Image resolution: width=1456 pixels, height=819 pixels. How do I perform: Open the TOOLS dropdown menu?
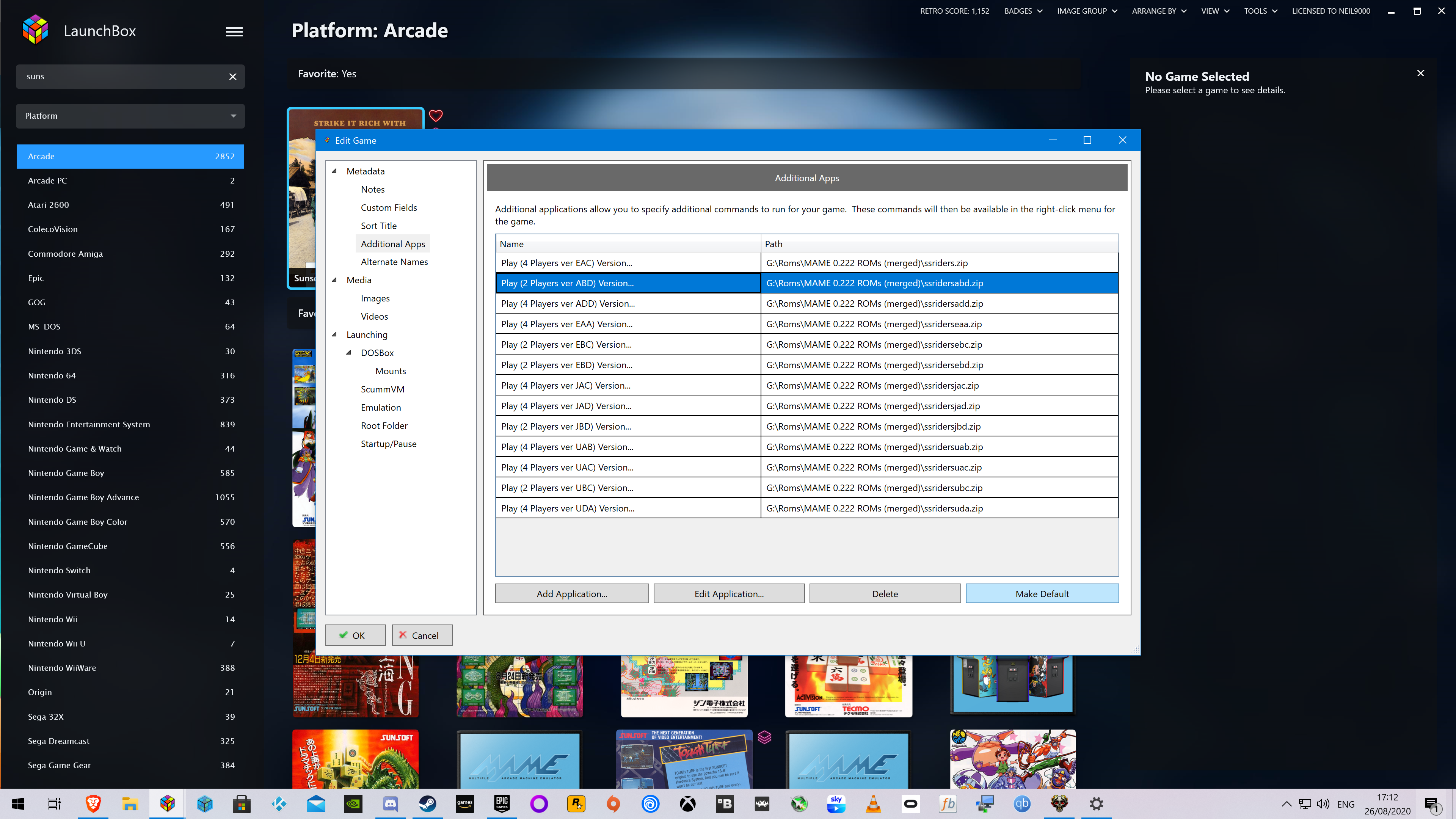(x=1260, y=11)
